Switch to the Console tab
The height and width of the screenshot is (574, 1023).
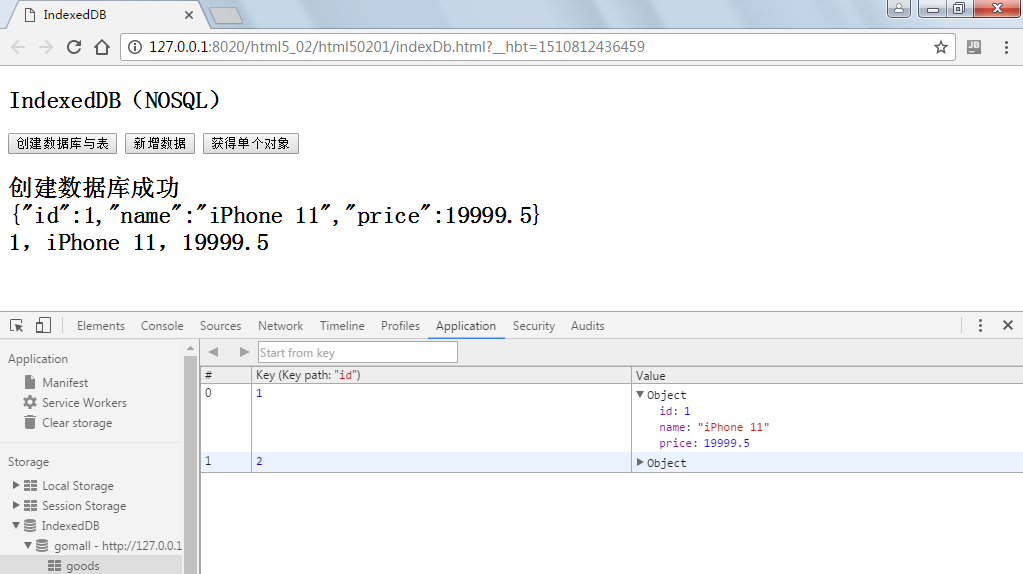coord(162,325)
